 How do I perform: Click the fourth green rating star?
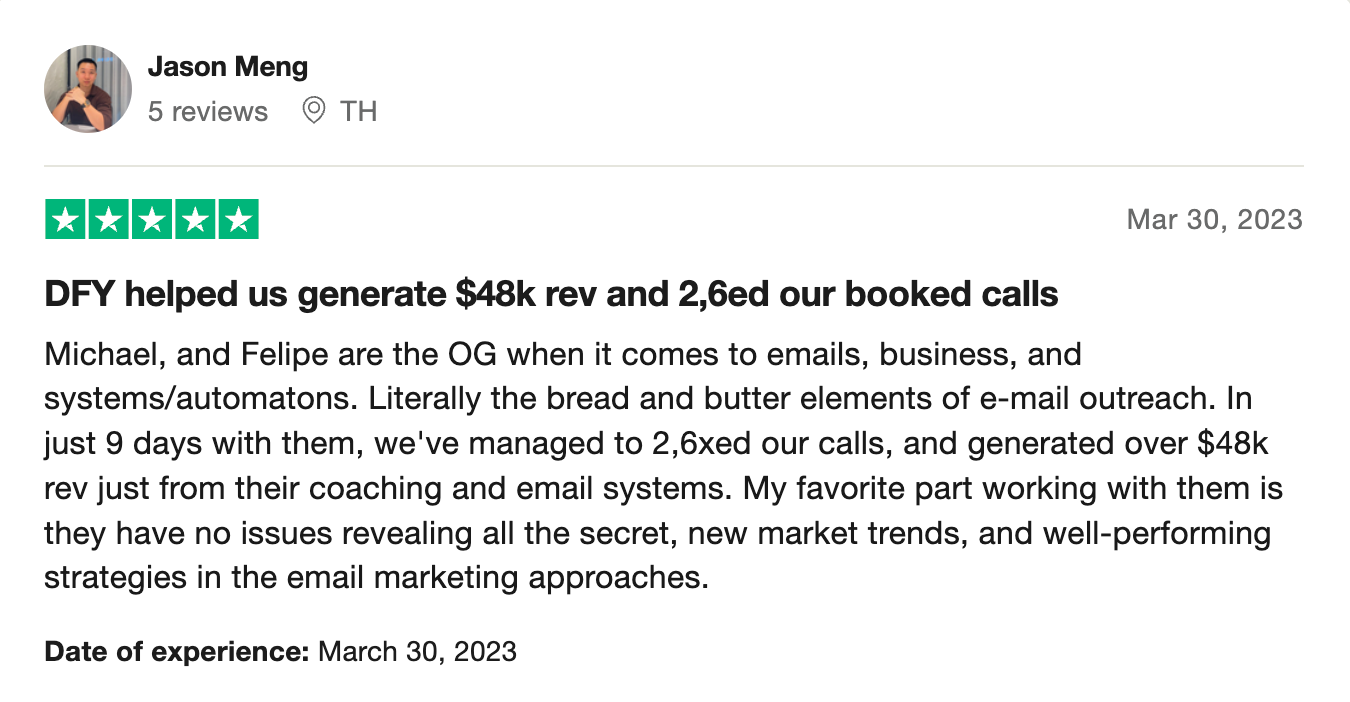pyautogui.click(x=195, y=220)
